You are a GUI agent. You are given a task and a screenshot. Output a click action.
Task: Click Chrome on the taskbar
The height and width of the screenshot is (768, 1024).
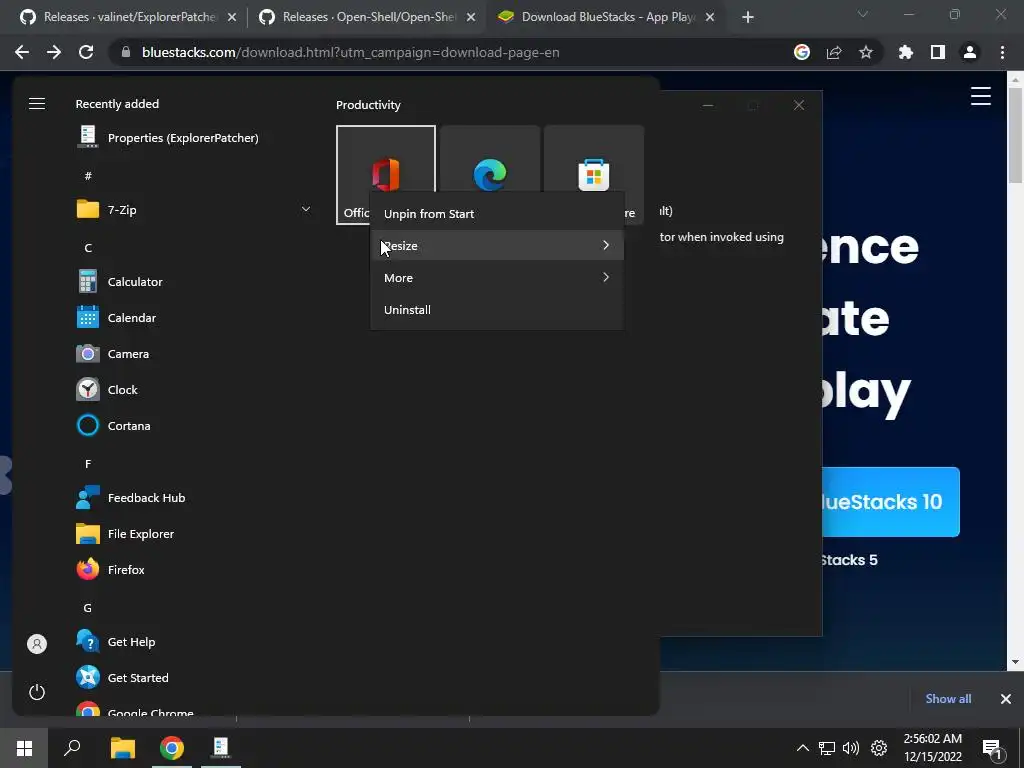tap(172, 748)
